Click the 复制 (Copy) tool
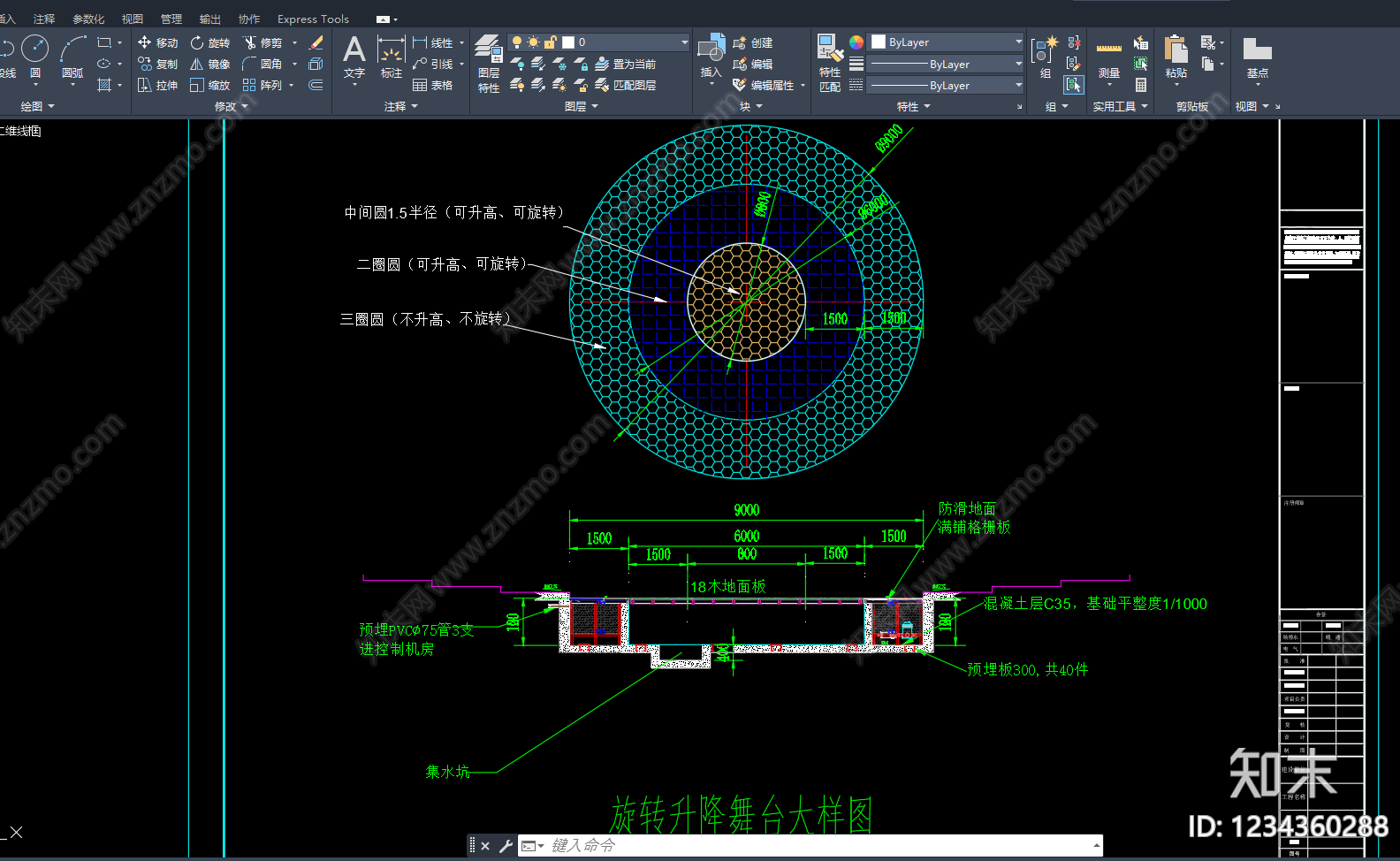The image size is (1400, 861). (158, 64)
